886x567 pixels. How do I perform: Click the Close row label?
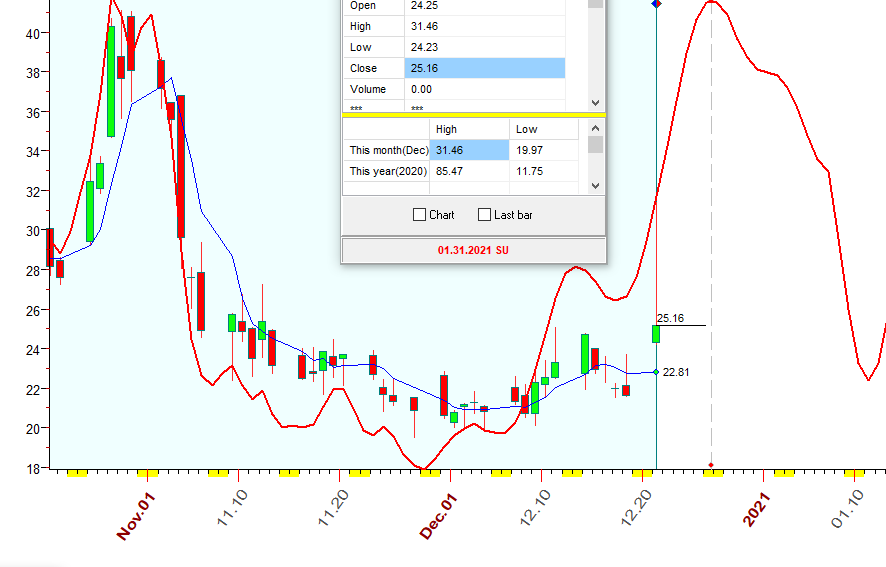[374, 68]
